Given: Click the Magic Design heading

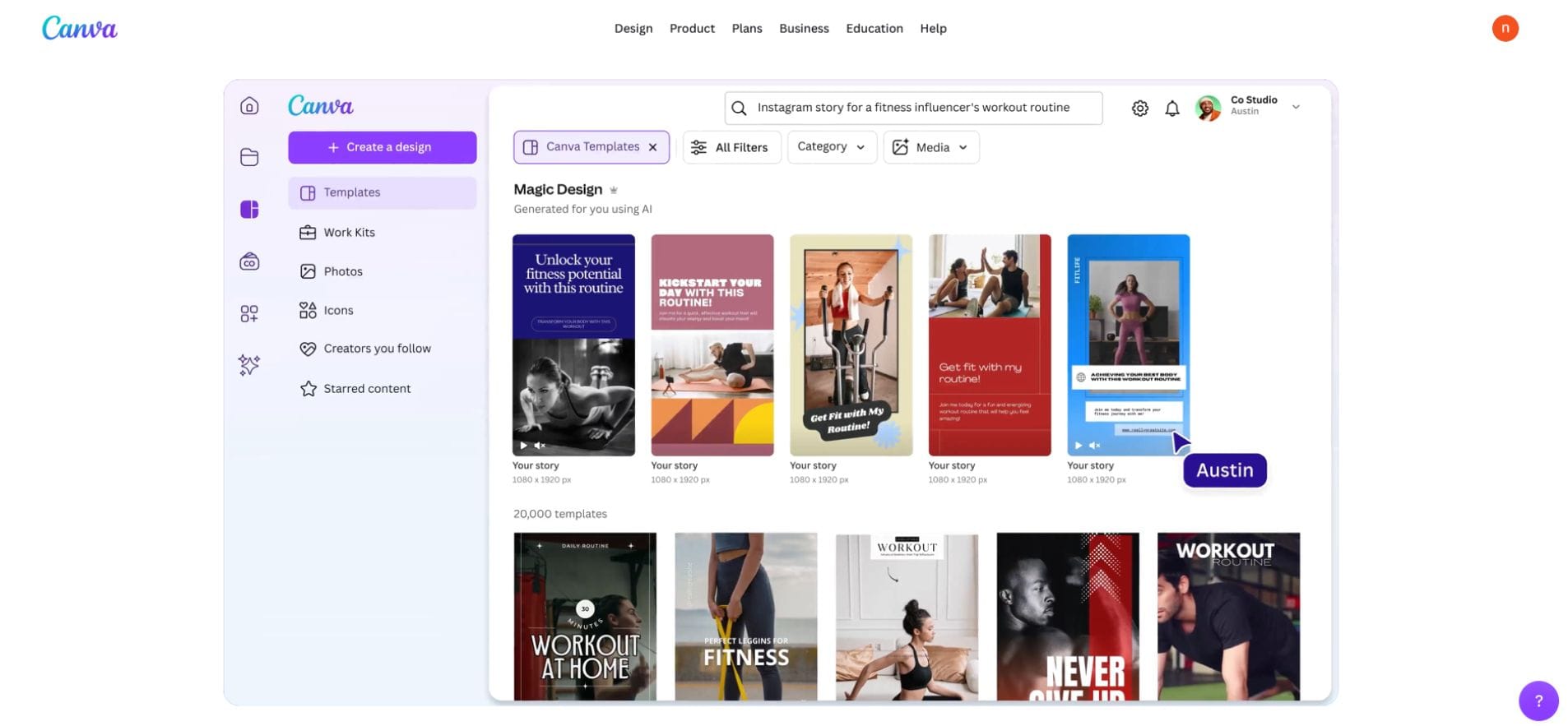Looking at the screenshot, I should (558, 190).
